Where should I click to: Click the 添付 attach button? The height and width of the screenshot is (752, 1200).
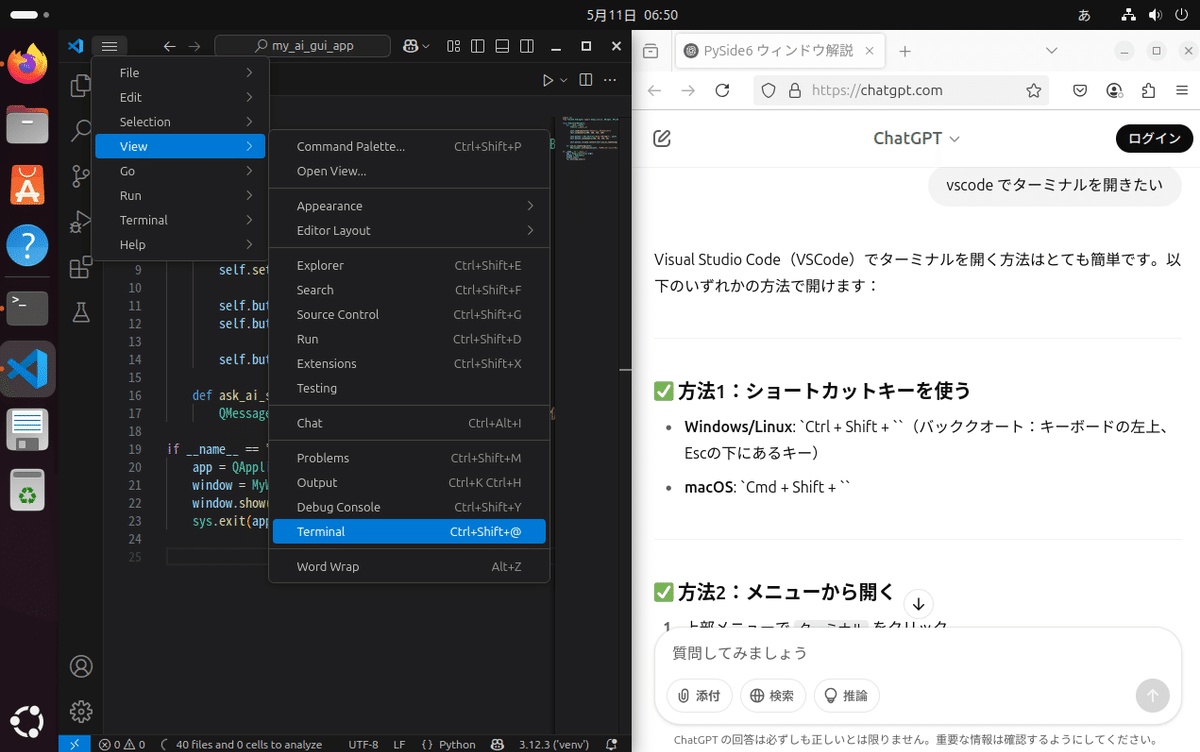[700, 695]
